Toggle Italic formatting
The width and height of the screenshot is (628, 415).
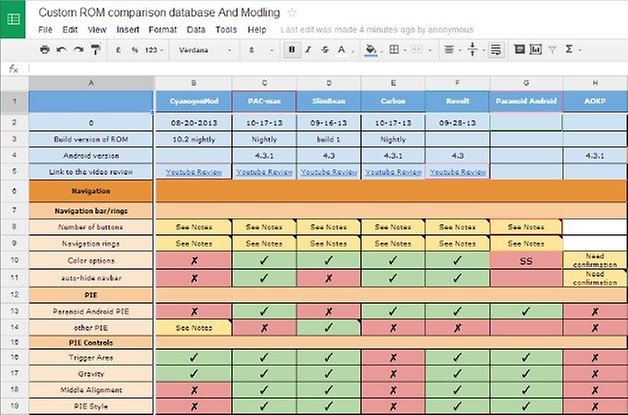(308, 50)
